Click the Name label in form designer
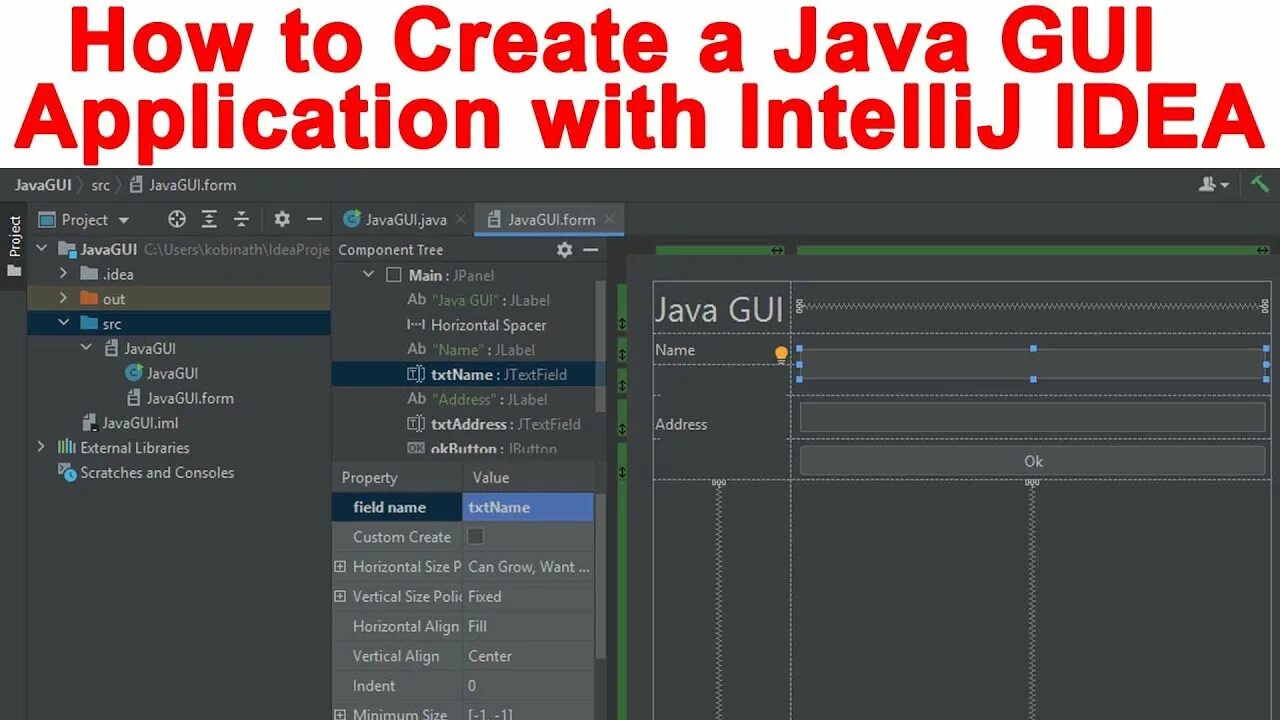The width and height of the screenshot is (1280, 720). tap(675, 350)
